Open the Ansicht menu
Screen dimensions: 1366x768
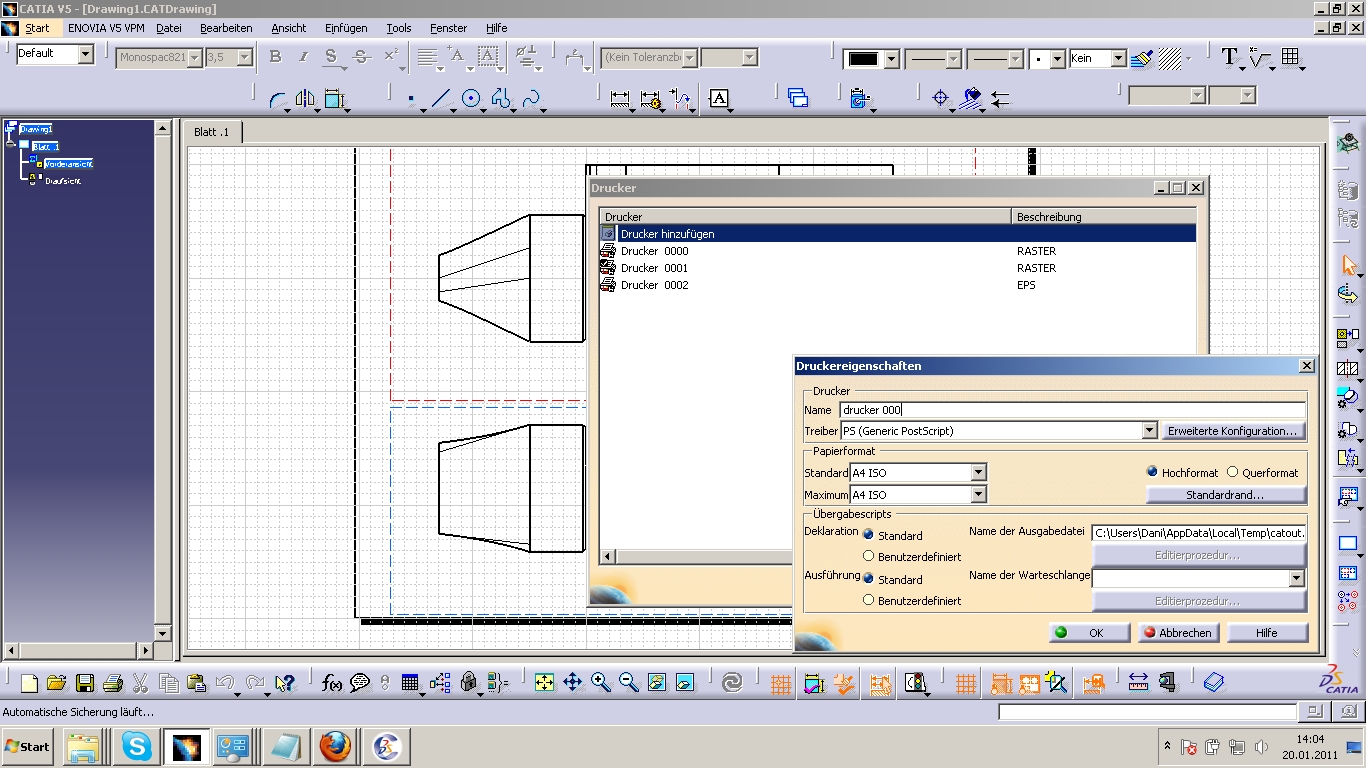coord(289,28)
